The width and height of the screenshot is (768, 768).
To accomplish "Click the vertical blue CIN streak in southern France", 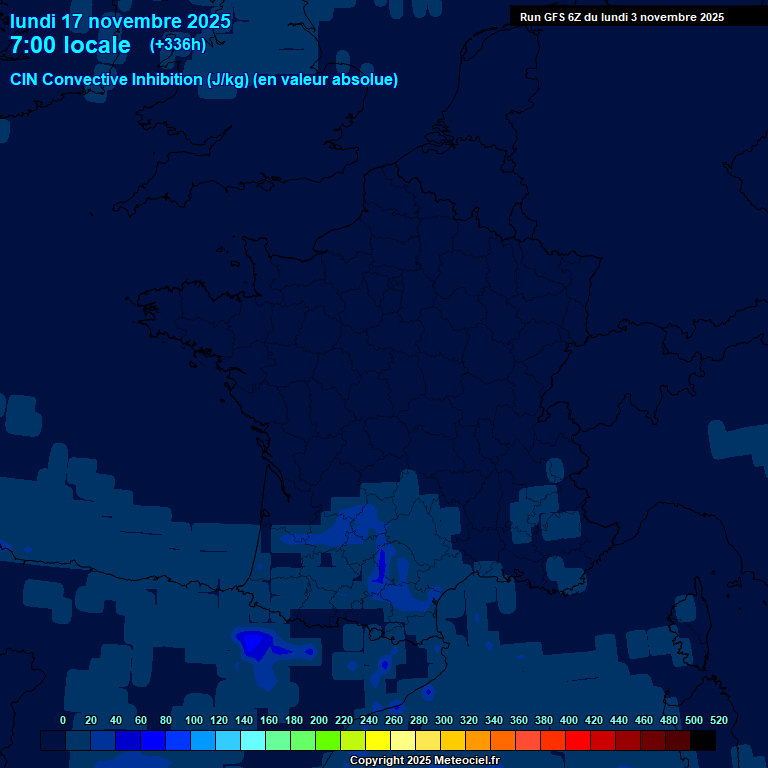I will 381,565.
